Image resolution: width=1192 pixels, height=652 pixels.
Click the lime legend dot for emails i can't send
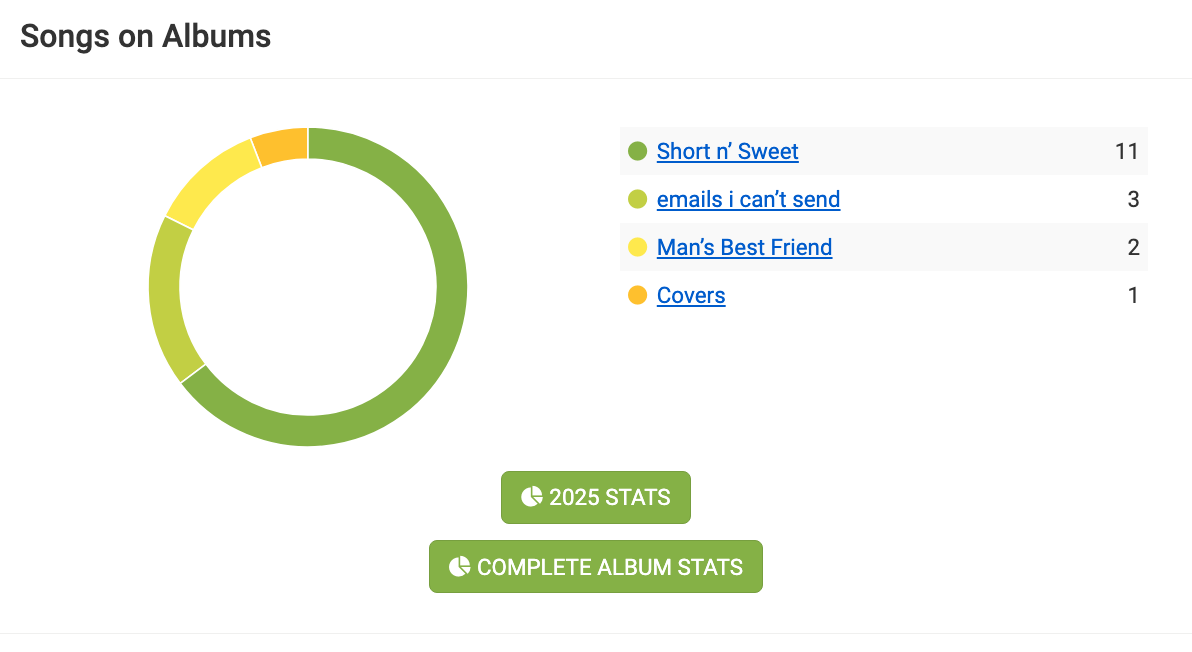coord(637,199)
